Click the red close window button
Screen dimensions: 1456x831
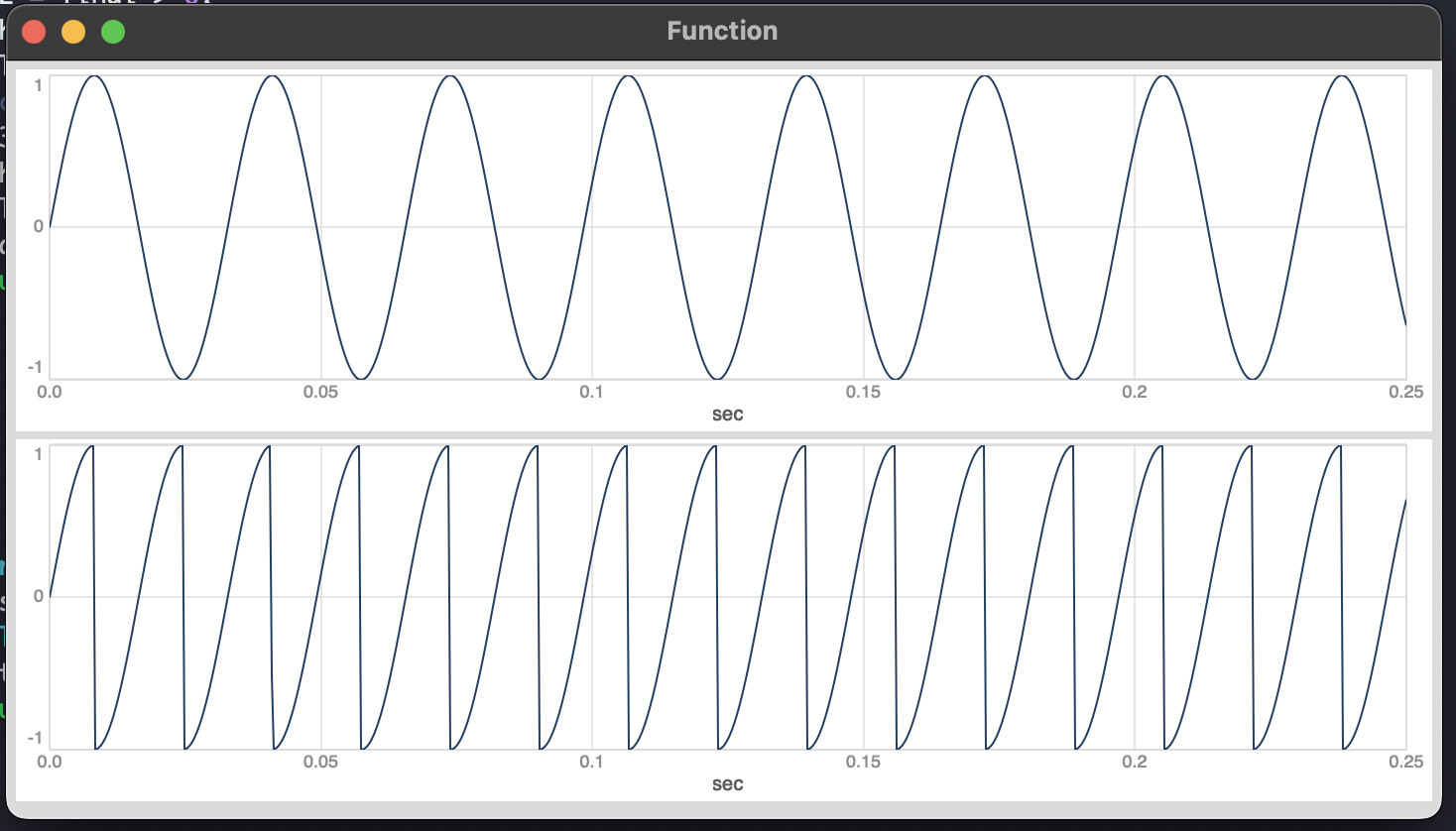click(34, 32)
